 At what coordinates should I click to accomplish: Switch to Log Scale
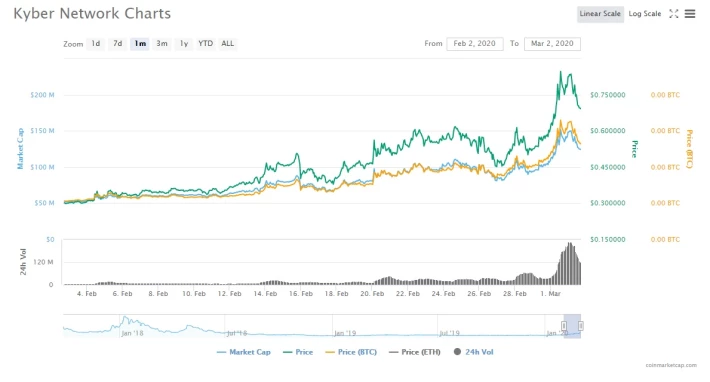[x=645, y=14]
